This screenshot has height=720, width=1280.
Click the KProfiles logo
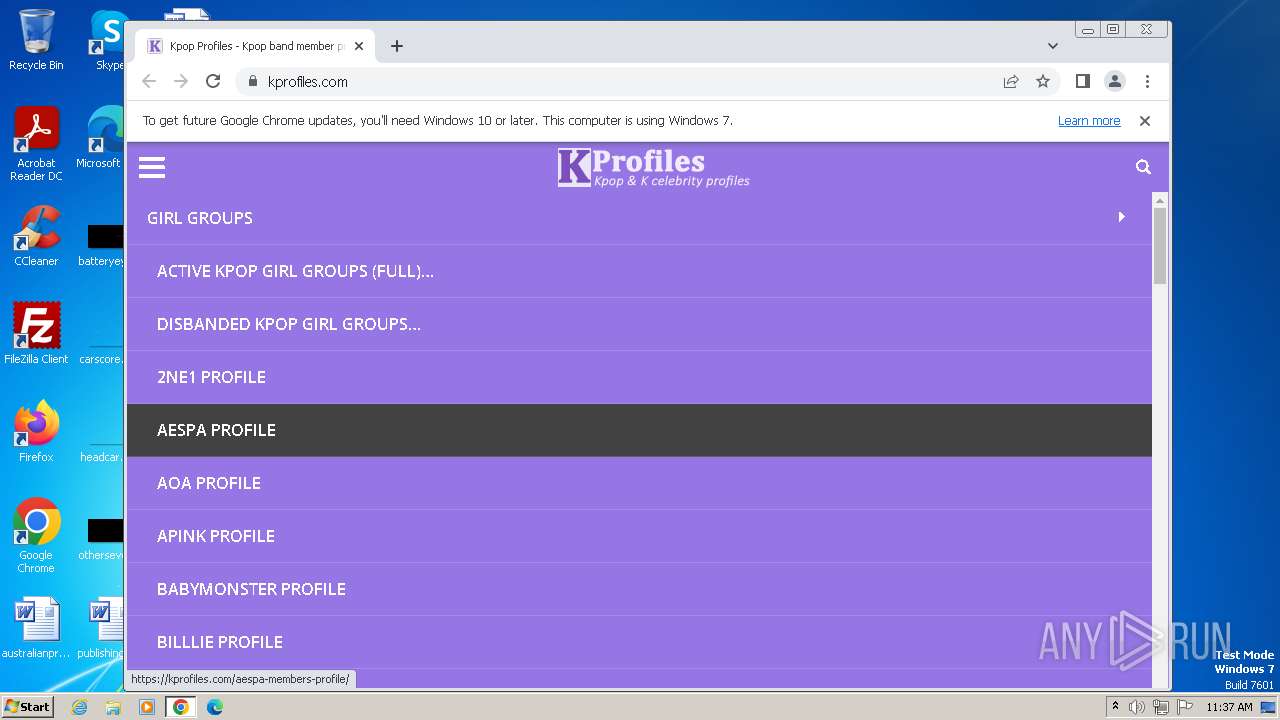(x=653, y=168)
